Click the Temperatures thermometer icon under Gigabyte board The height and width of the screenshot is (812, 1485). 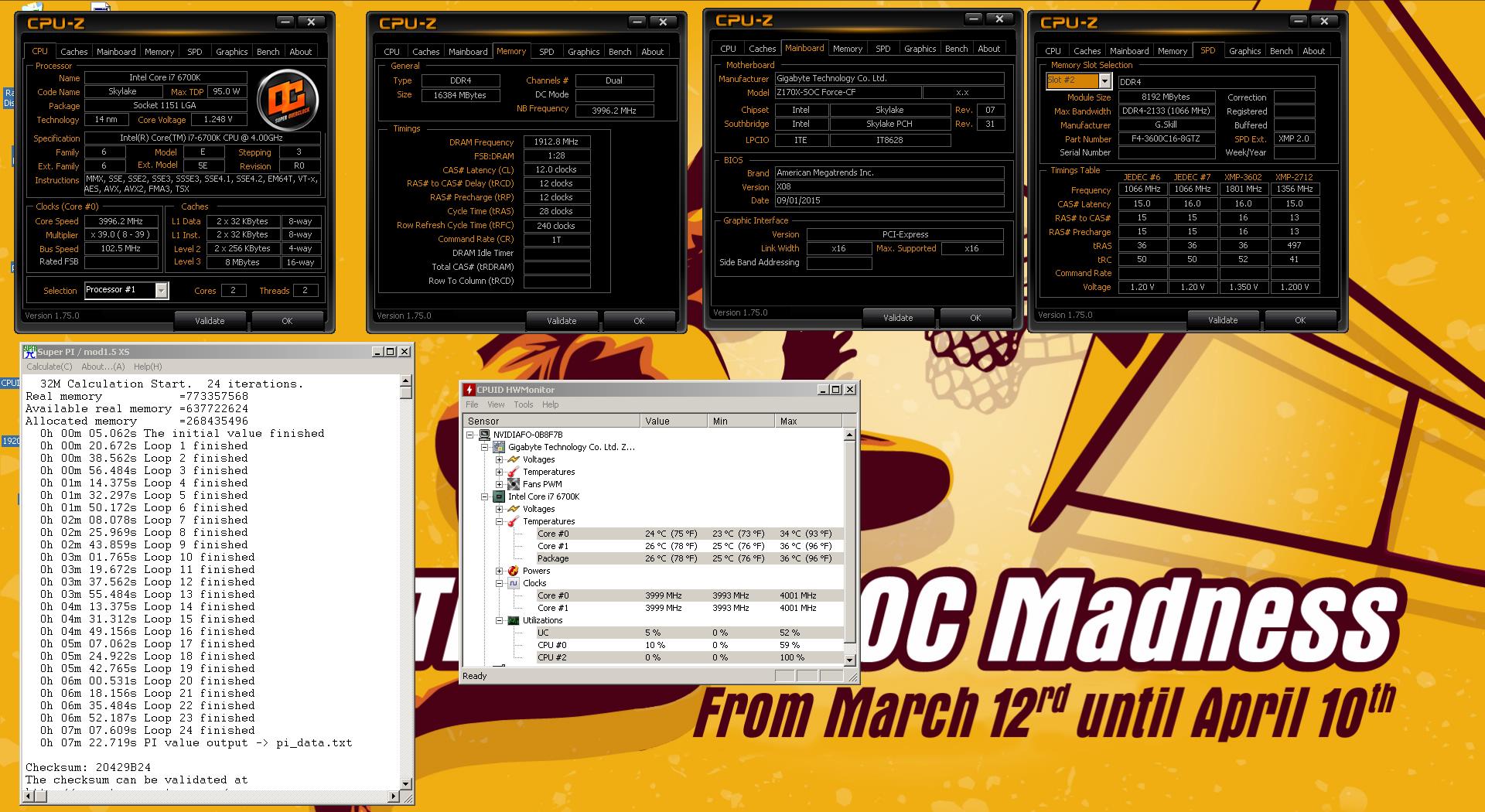[514, 472]
